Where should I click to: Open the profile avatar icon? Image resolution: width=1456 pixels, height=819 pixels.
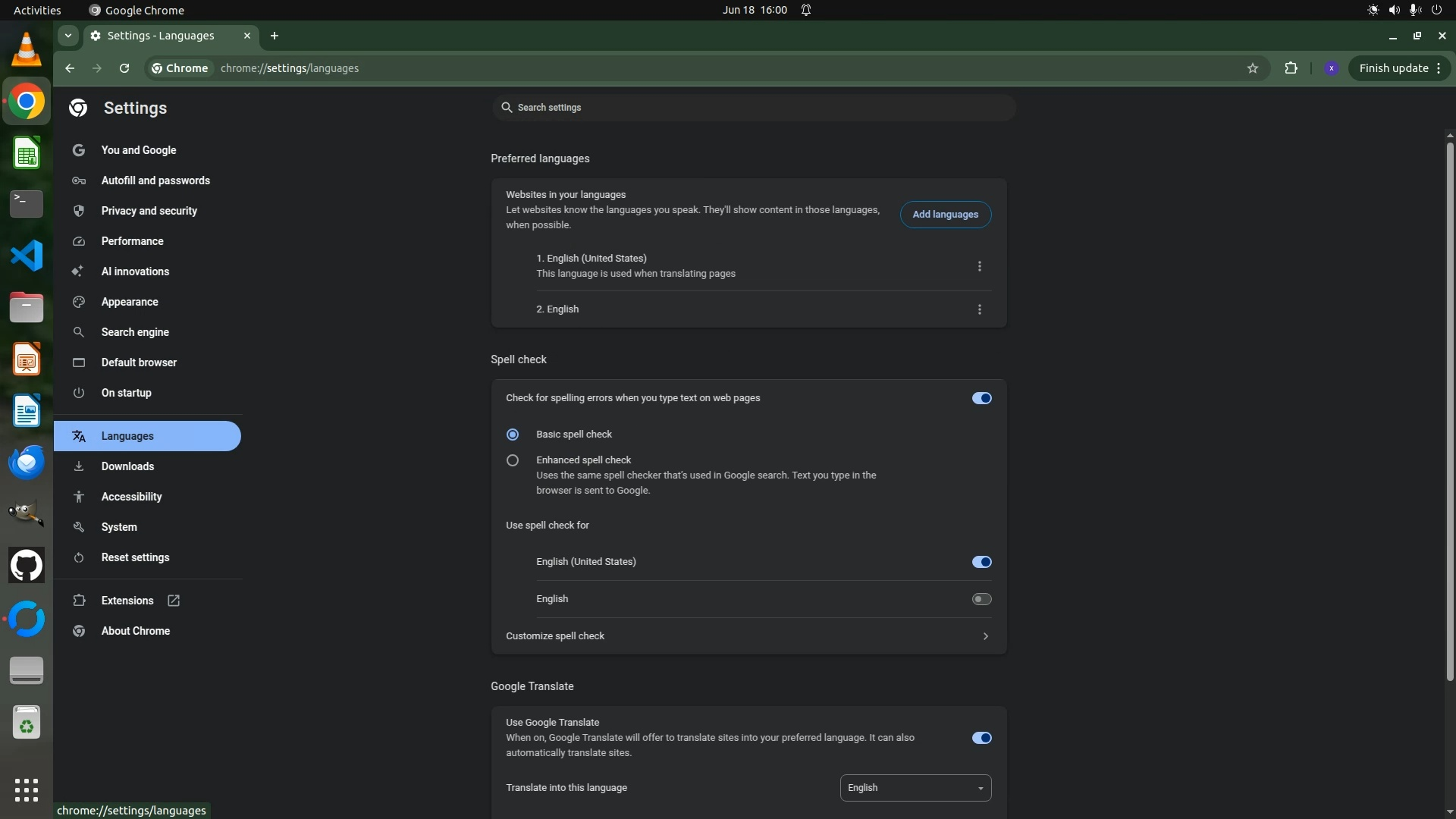pyautogui.click(x=1331, y=68)
